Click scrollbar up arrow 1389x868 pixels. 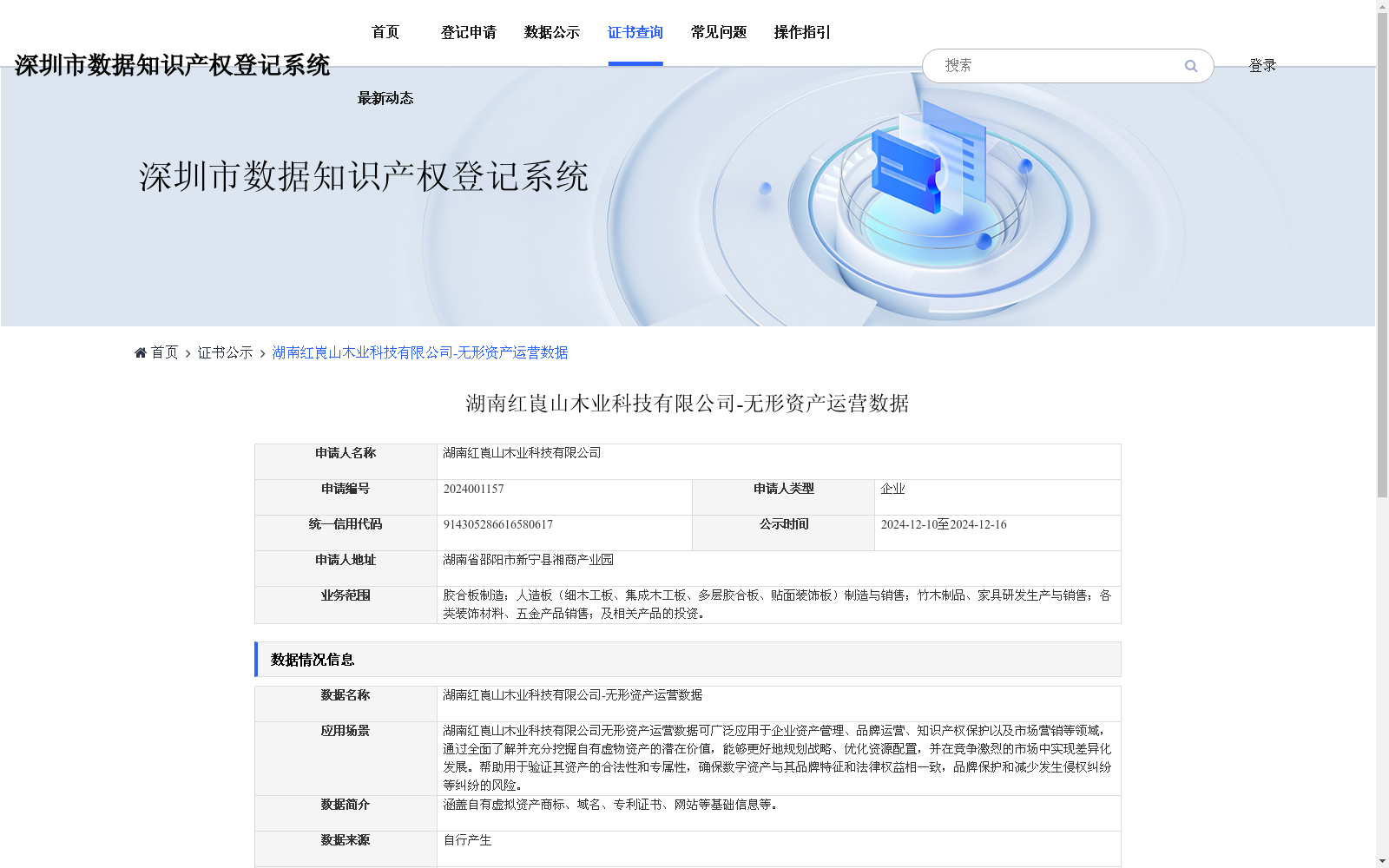(x=1382, y=6)
